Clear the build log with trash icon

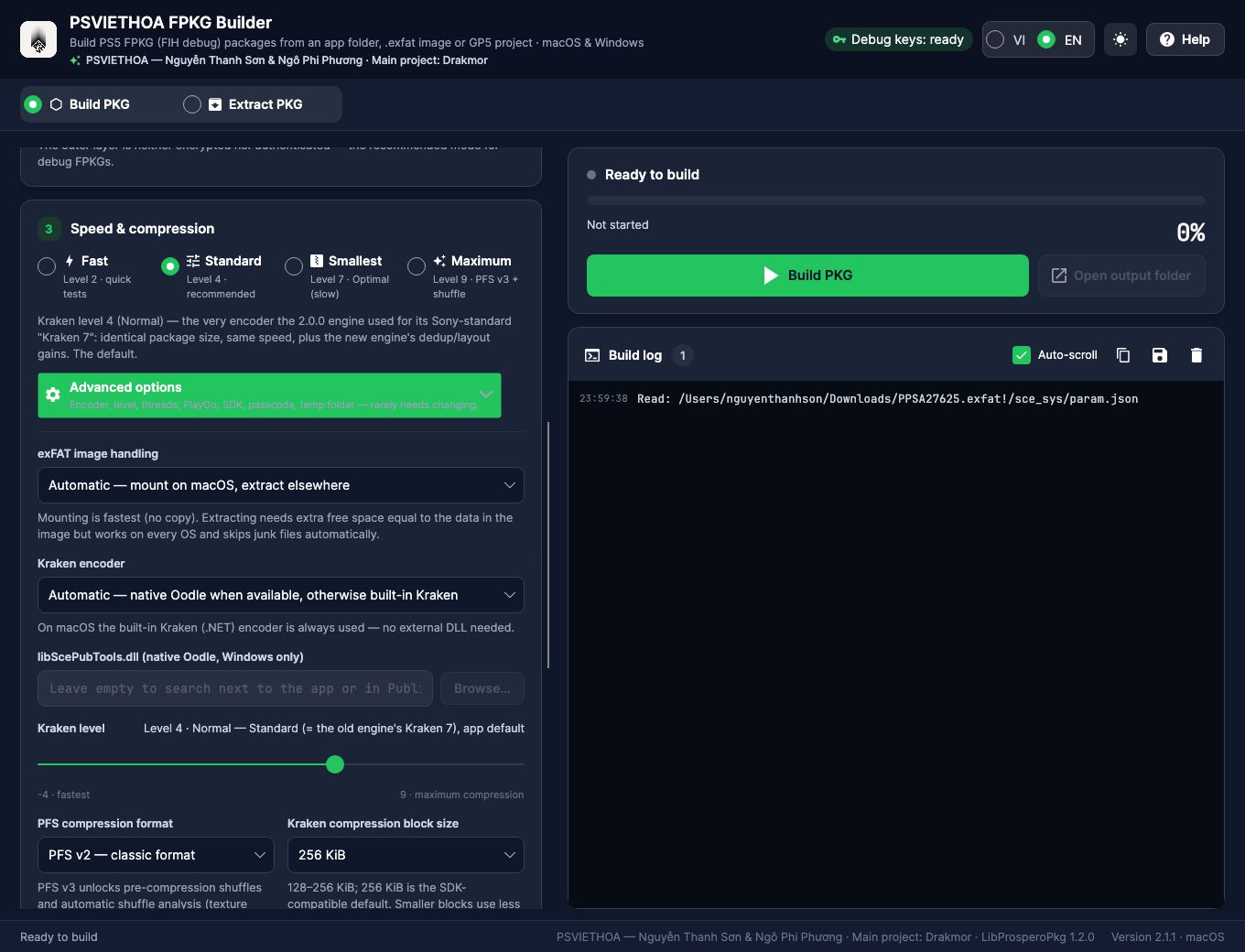tap(1196, 355)
